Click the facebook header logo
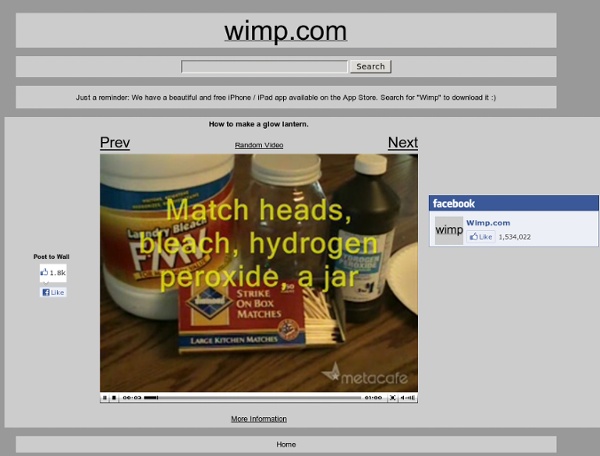The height and width of the screenshot is (456, 600). 454,204
